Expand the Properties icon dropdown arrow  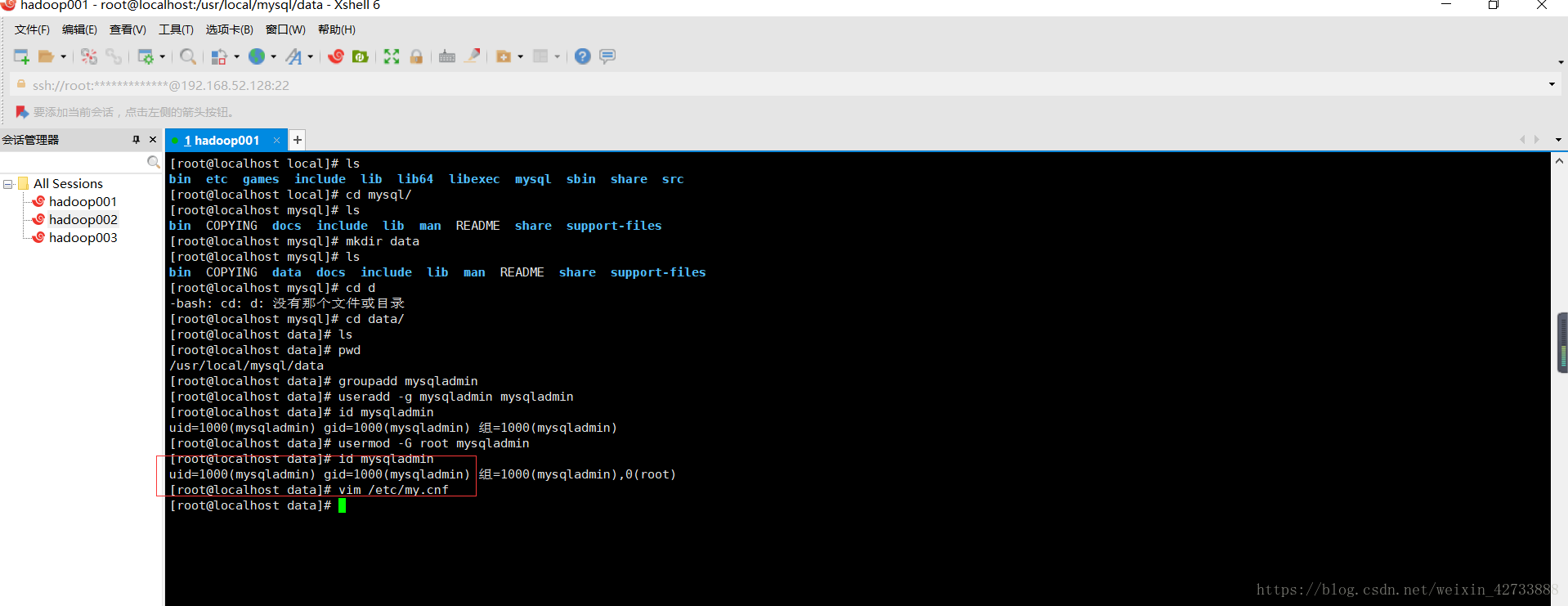point(162,56)
